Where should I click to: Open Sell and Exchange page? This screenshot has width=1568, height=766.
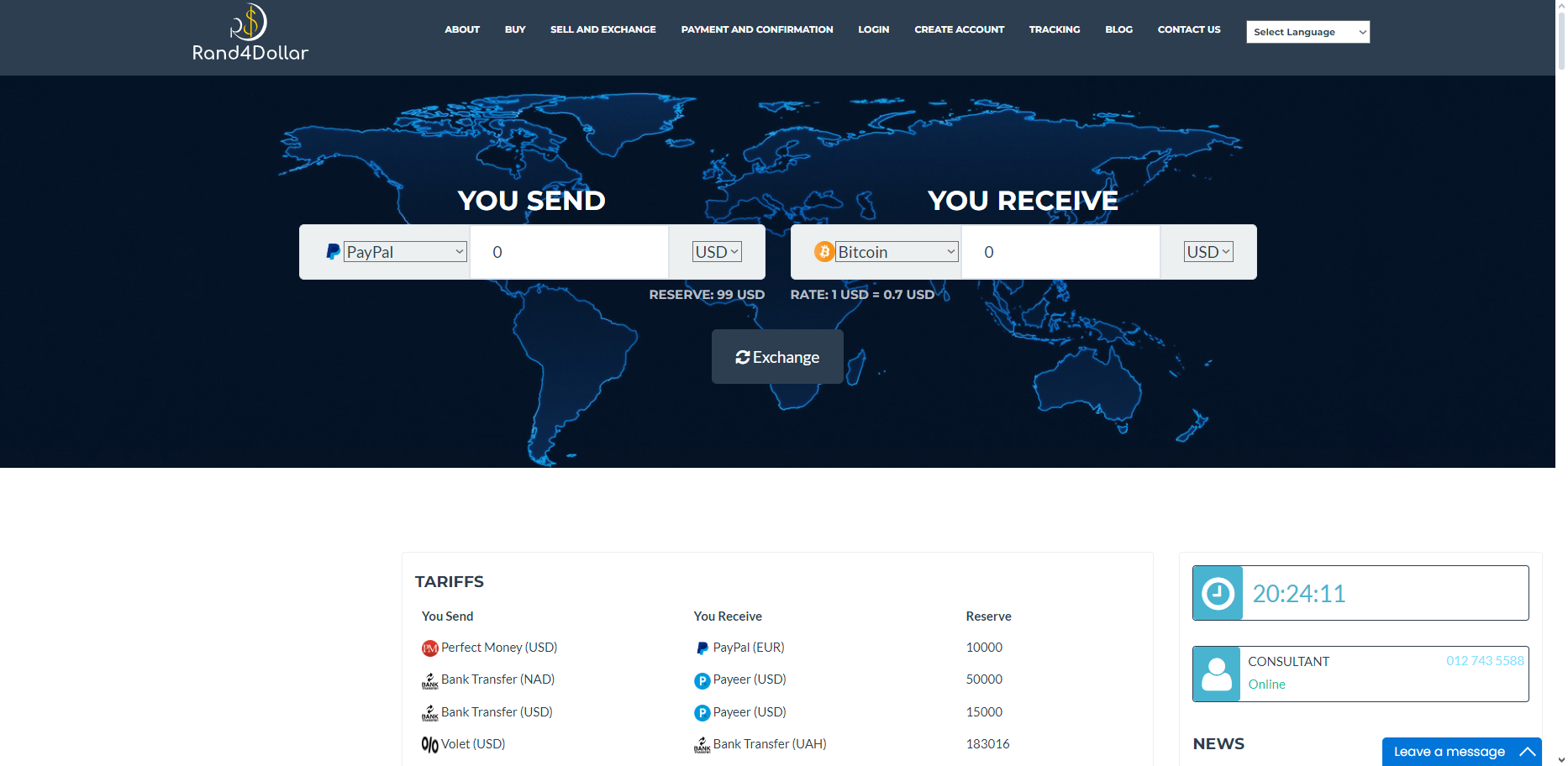(603, 29)
